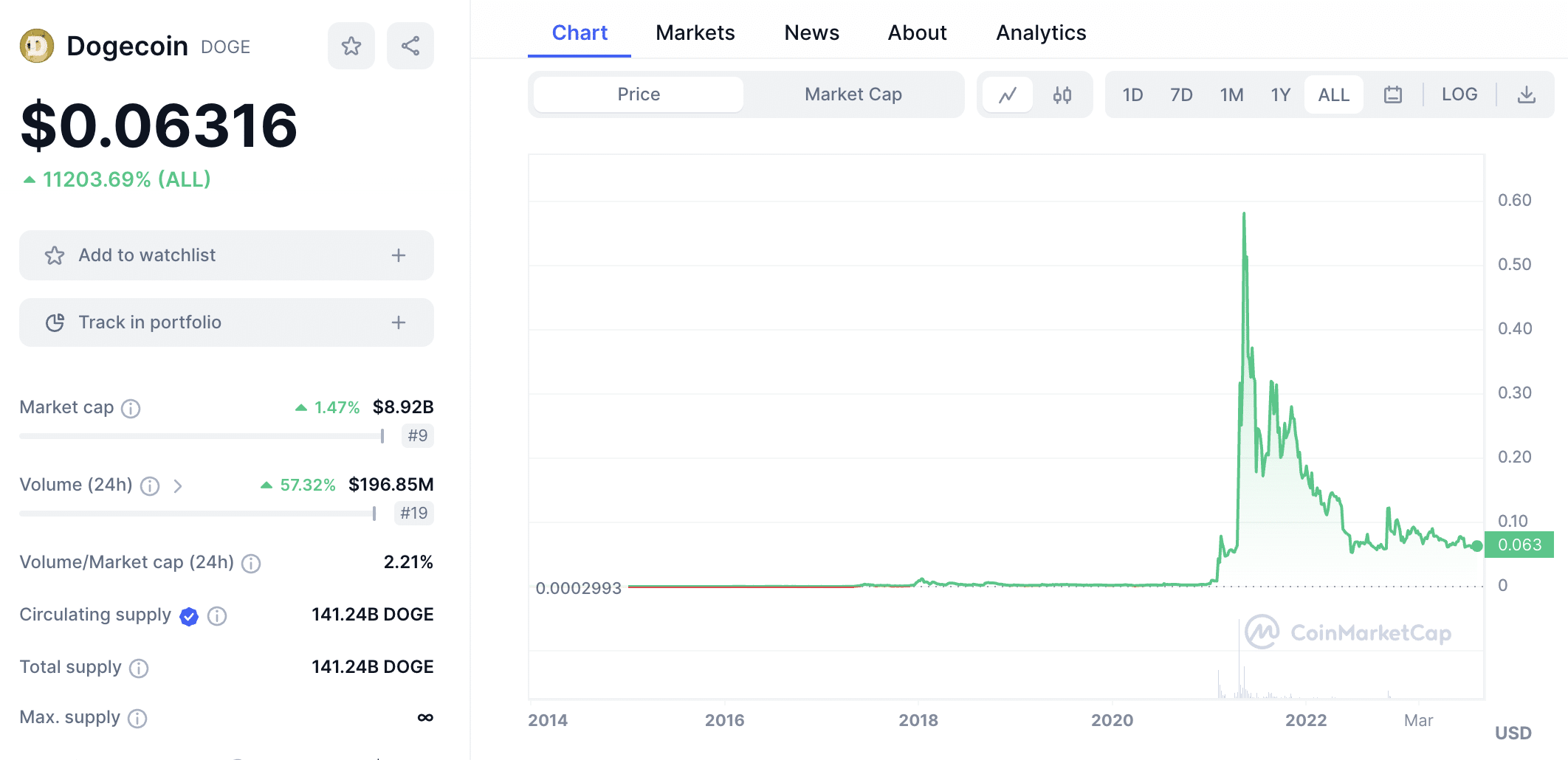Click the Market cap rank slider bar
Viewport: 1568px width, 760px height.
pyautogui.click(x=202, y=436)
